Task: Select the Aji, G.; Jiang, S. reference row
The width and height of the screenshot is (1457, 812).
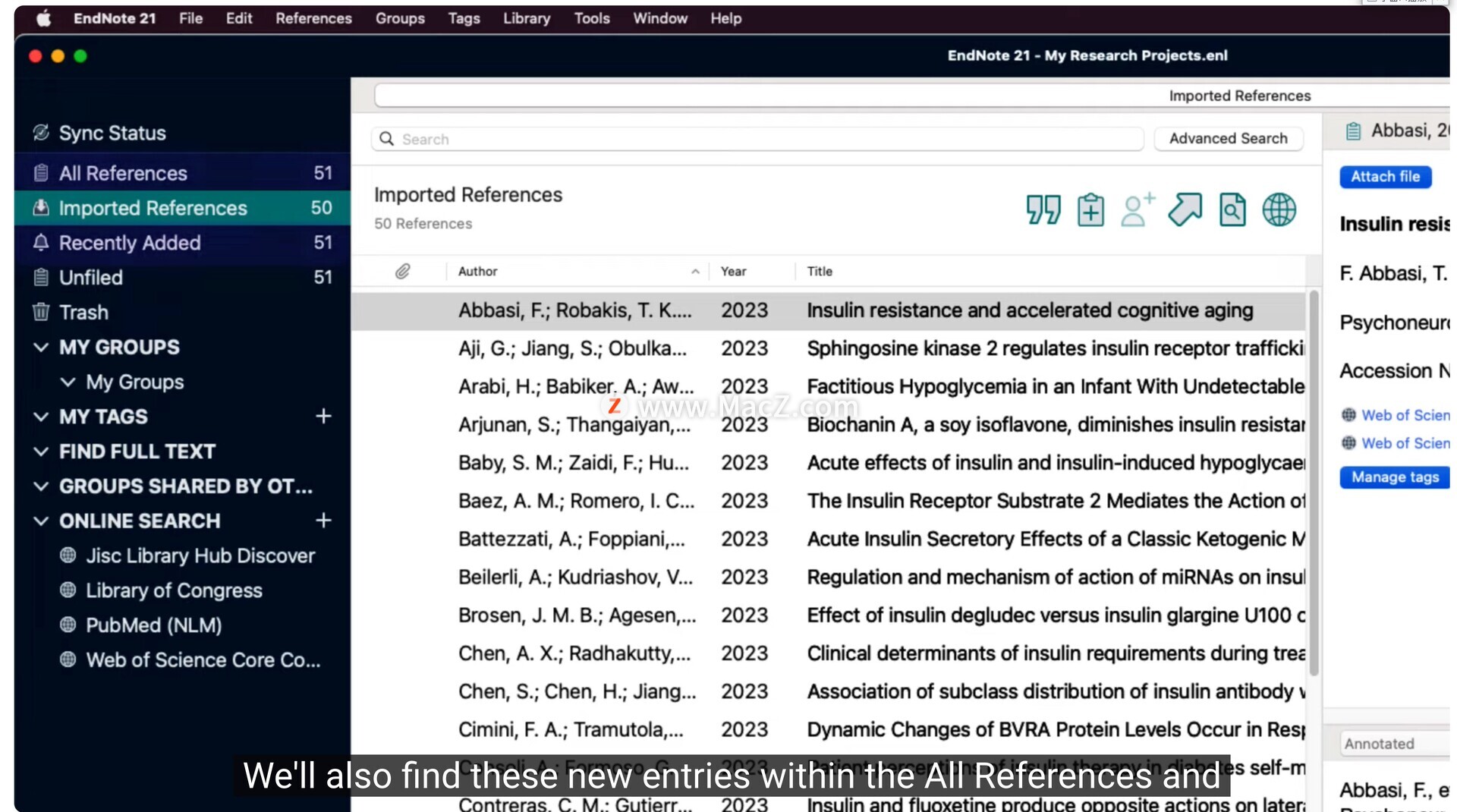Action: pyautogui.click(x=828, y=348)
